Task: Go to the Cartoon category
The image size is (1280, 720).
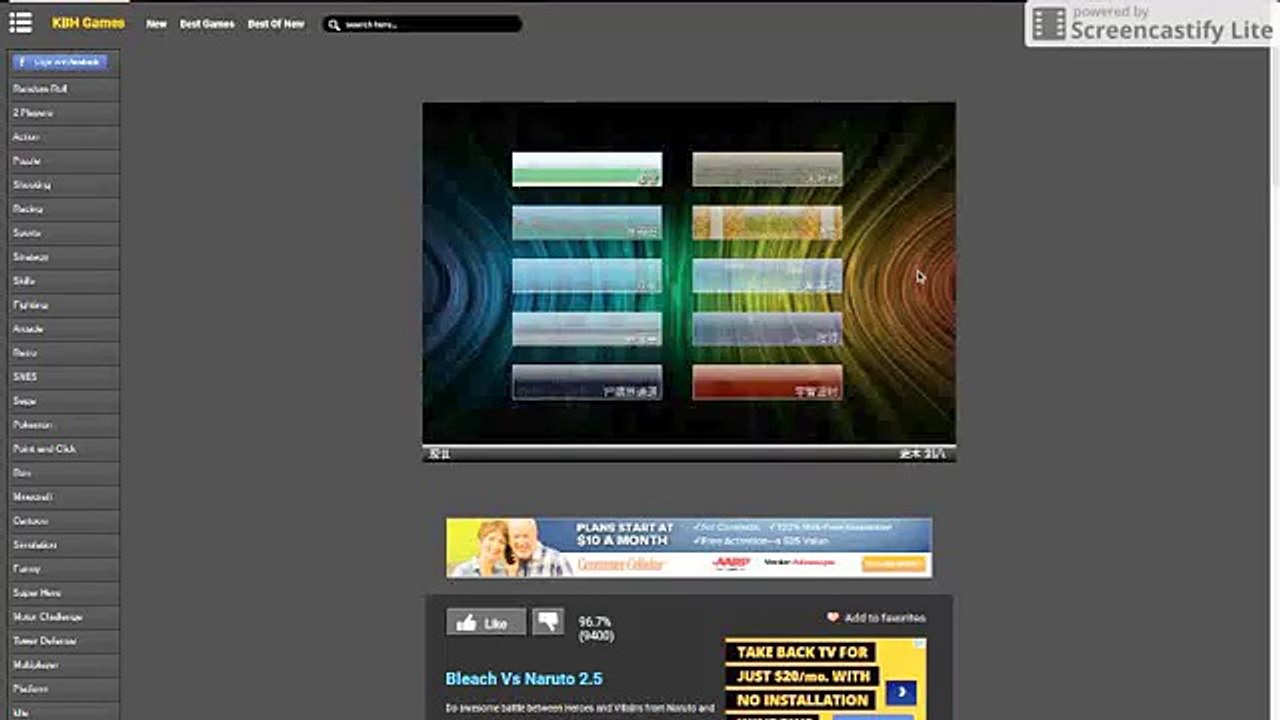Action: [x=63, y=521]
